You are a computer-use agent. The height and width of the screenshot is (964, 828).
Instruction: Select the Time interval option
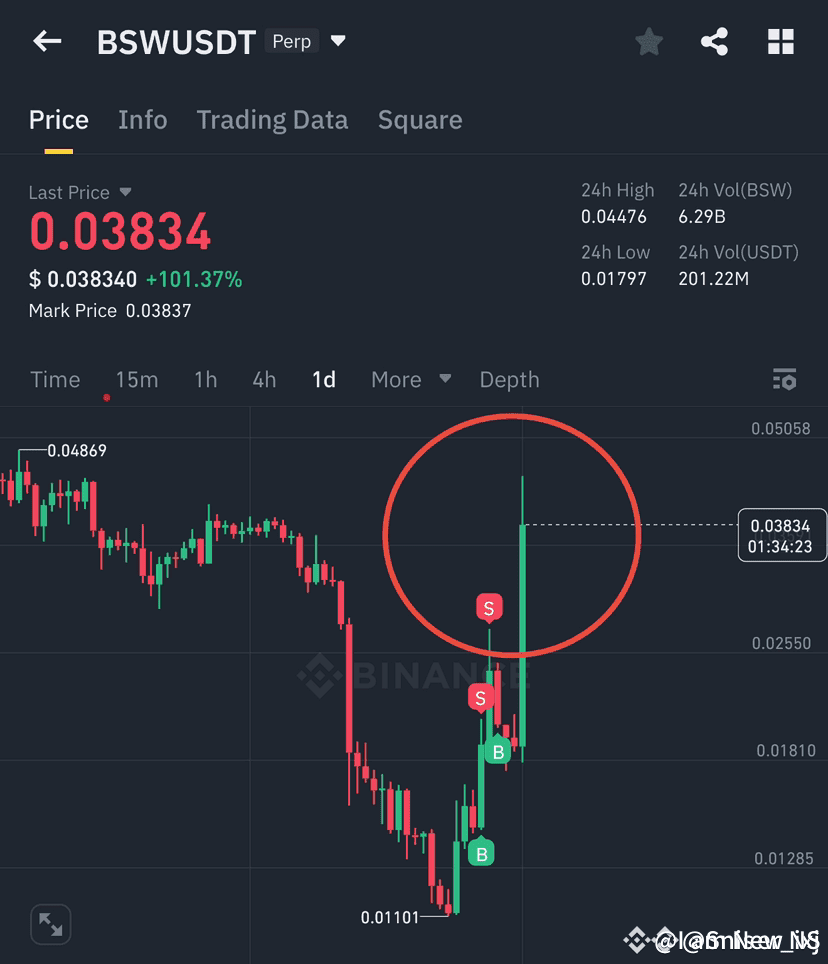click(55, 380)
